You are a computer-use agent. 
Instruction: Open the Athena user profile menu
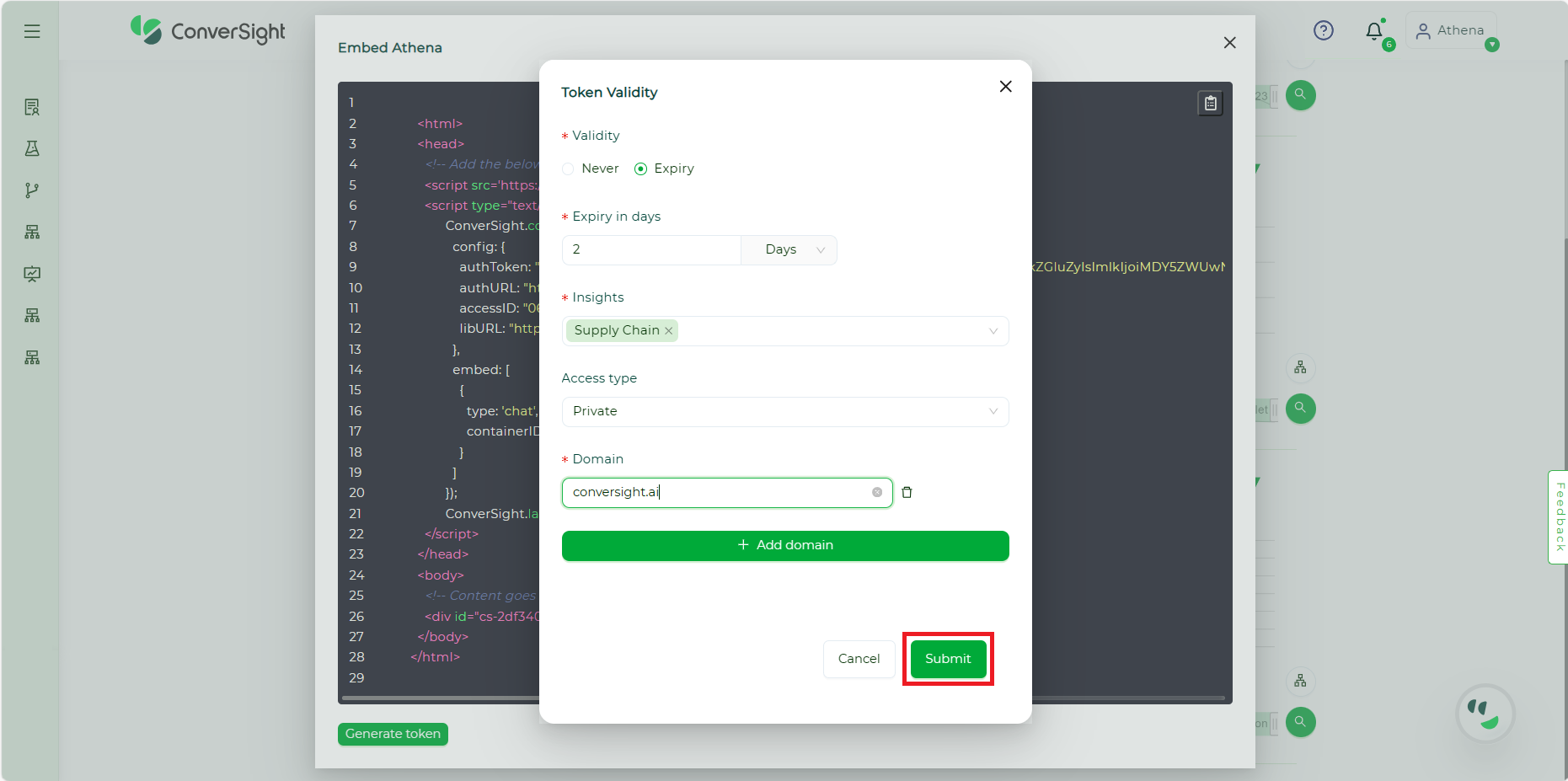point(1451,30)
